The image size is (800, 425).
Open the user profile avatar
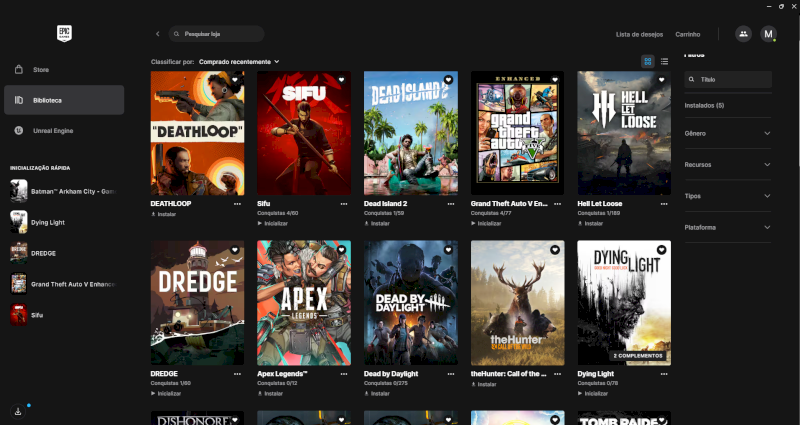tap(768, 34)
